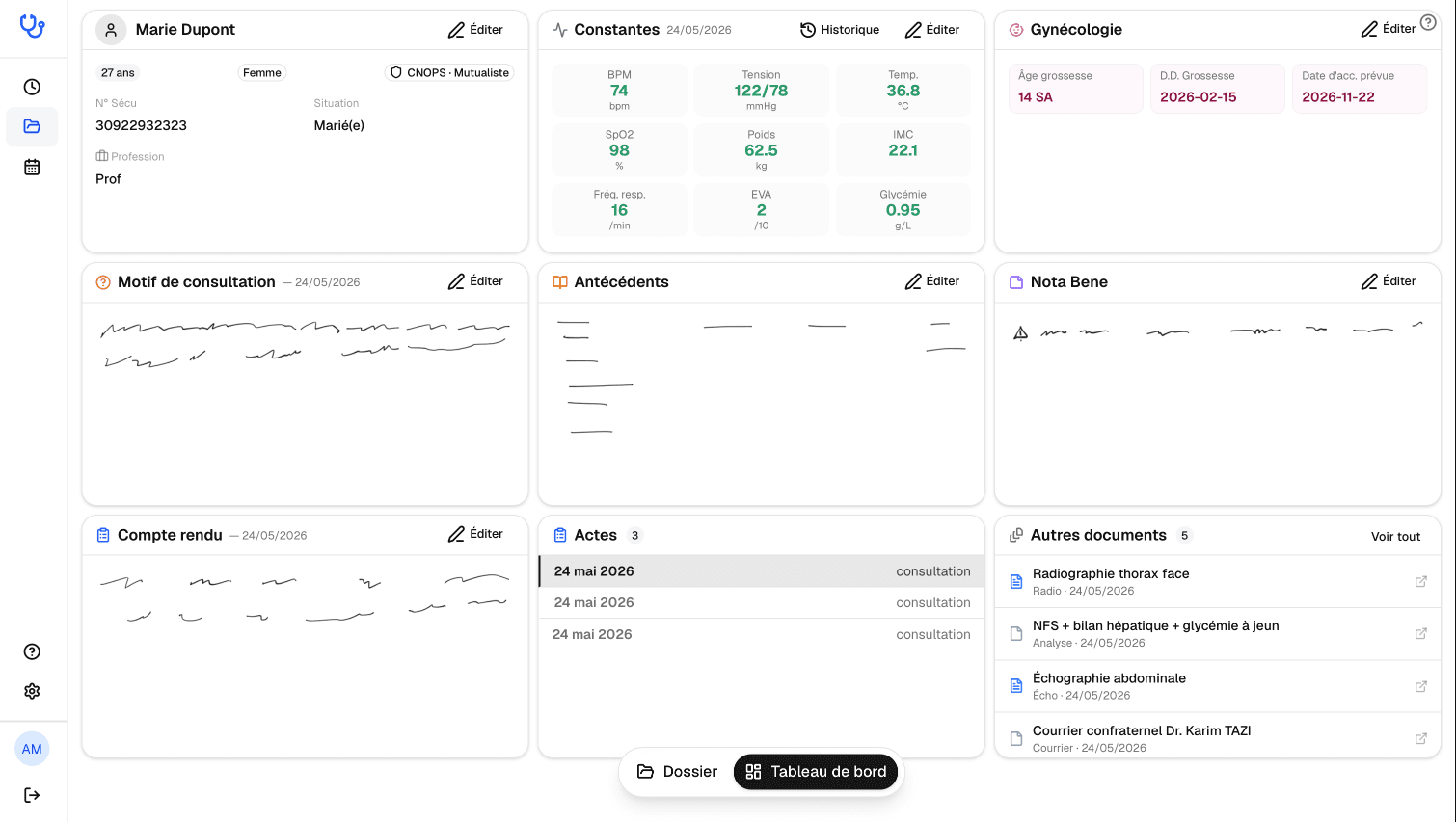Open the history clock icon in sidebar
This screenshot has height=822, width=1456.
32,87
